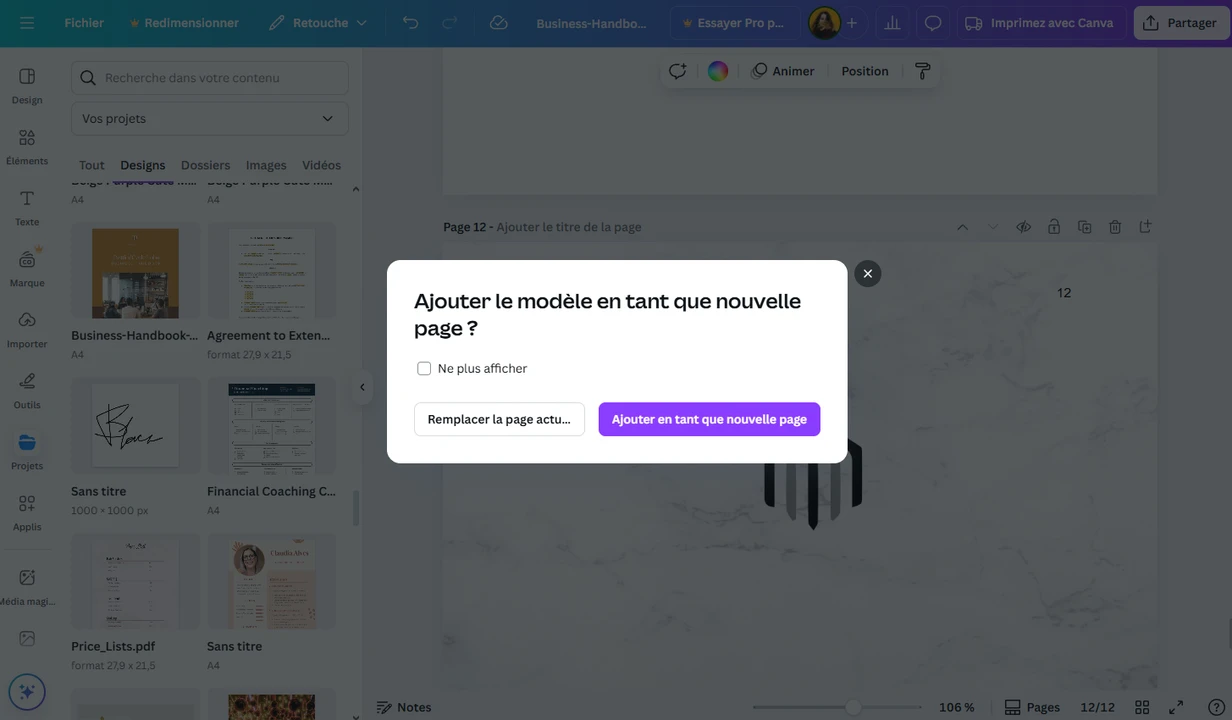Delete page 12 with the trash icon

tap(1115, 227)
